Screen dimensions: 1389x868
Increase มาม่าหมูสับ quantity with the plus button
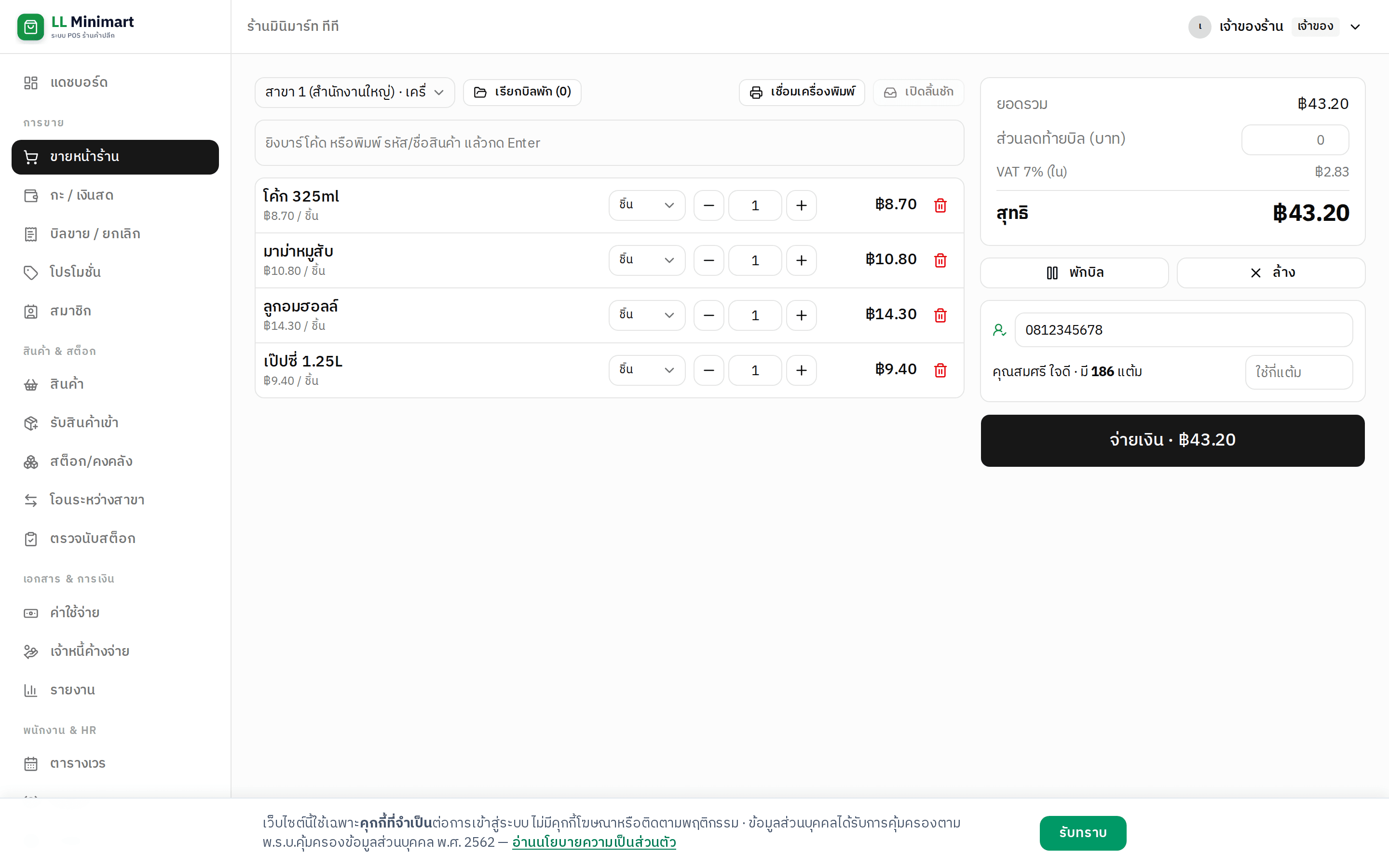coord(801,260)
